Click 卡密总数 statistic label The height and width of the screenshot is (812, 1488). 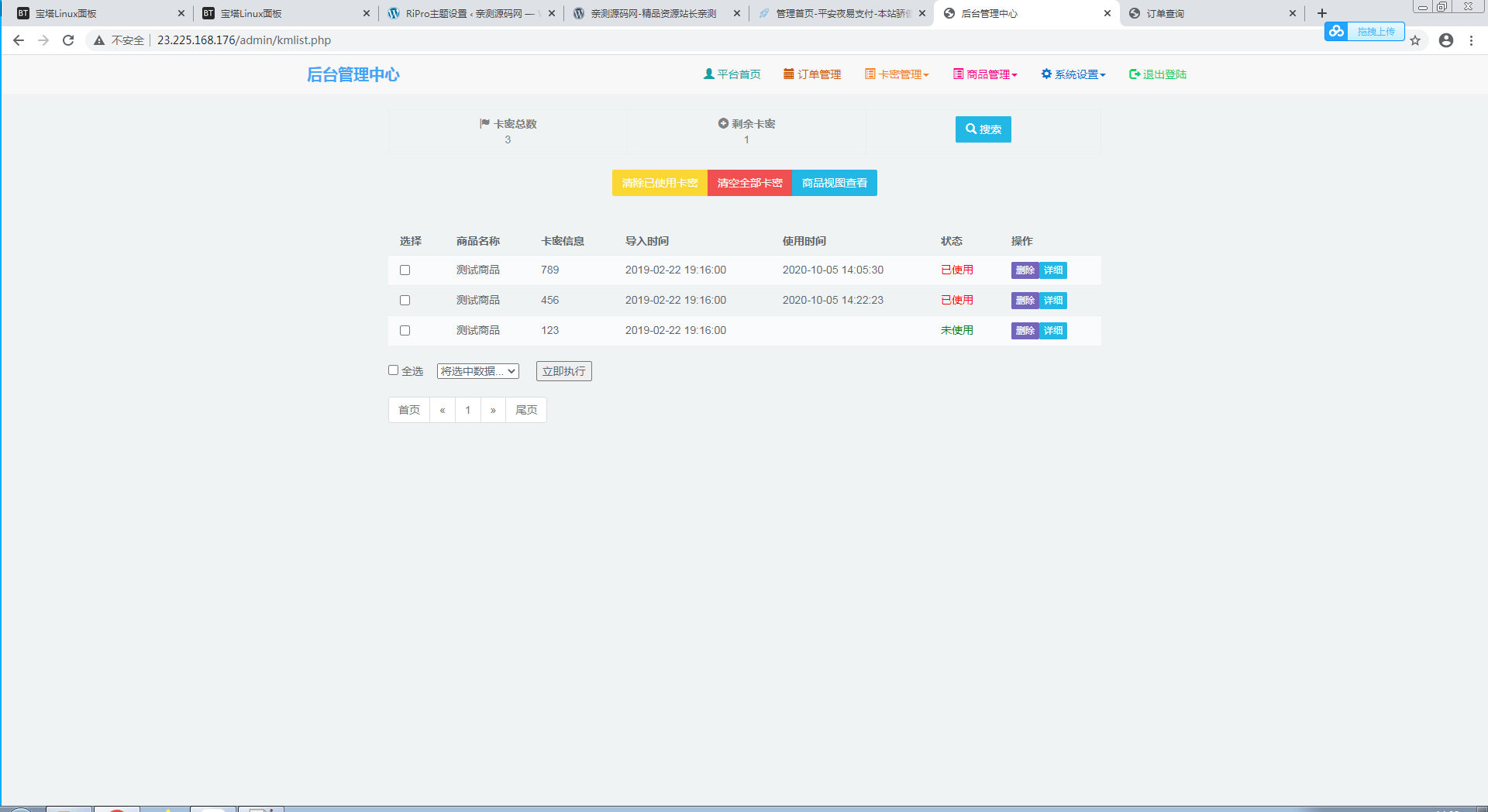[508, 124]
